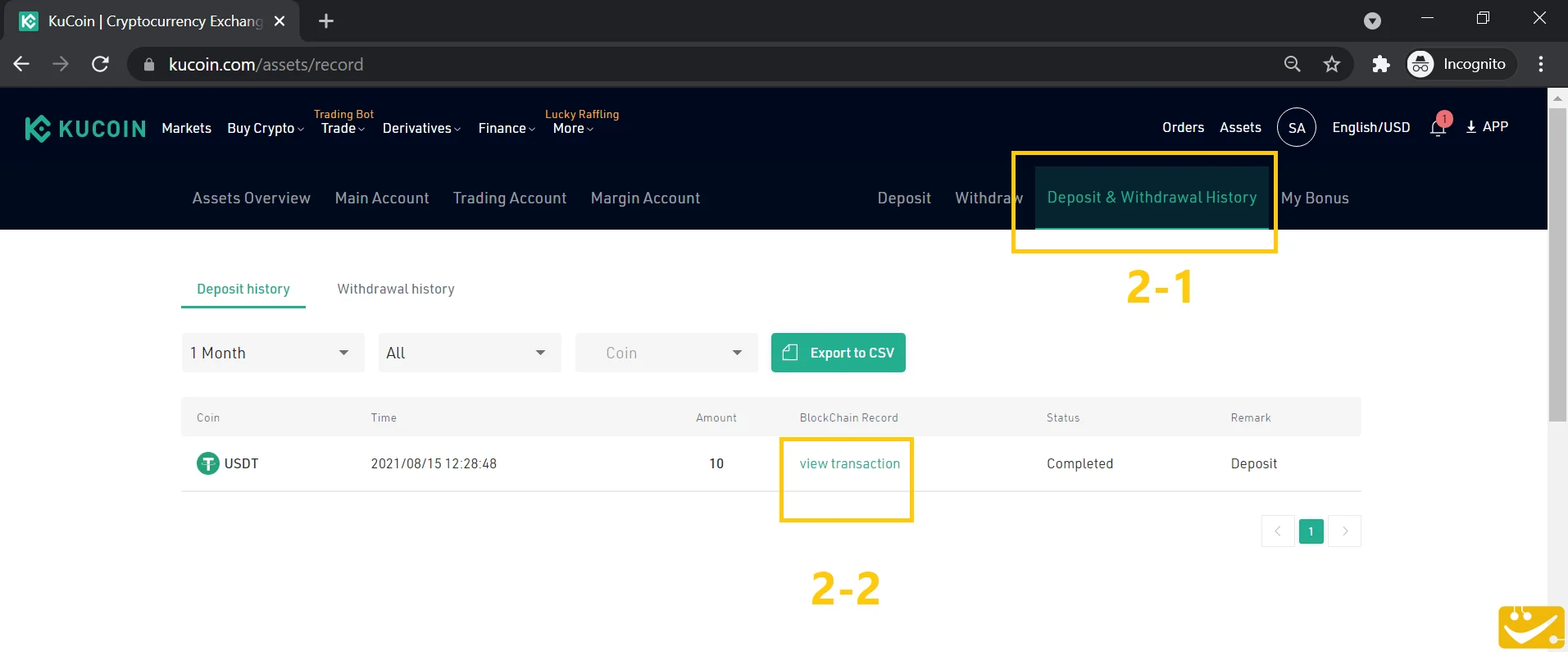Open the Markets page
This screenshot has width=1568, height=652.
pyautogui.click(x=187, y=128)
